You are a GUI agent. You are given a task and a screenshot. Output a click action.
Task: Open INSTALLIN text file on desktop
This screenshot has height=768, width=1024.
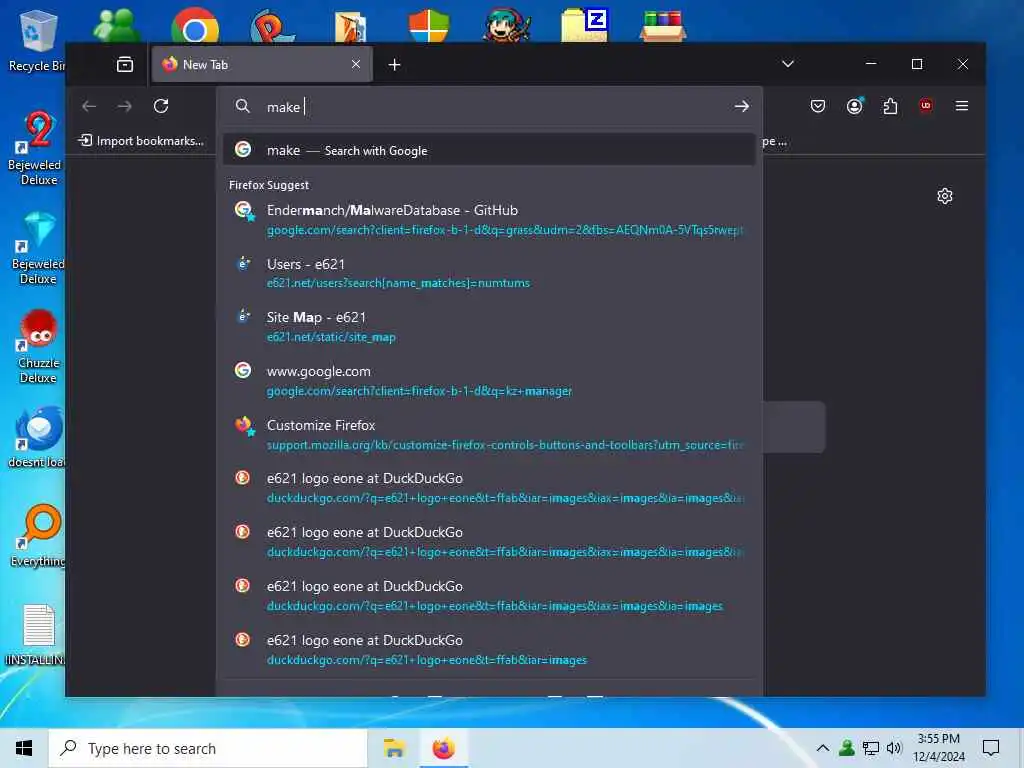tap(37, 635)
